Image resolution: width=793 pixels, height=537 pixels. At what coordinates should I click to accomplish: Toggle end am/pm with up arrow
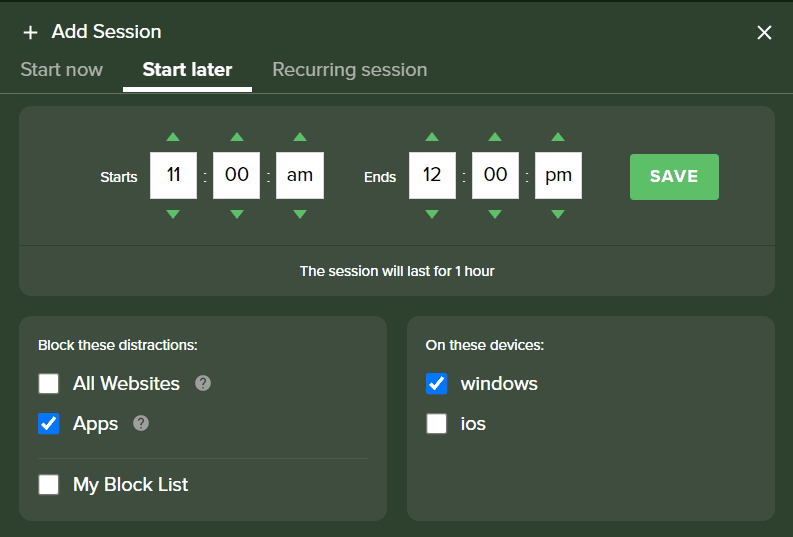[558, 137]
